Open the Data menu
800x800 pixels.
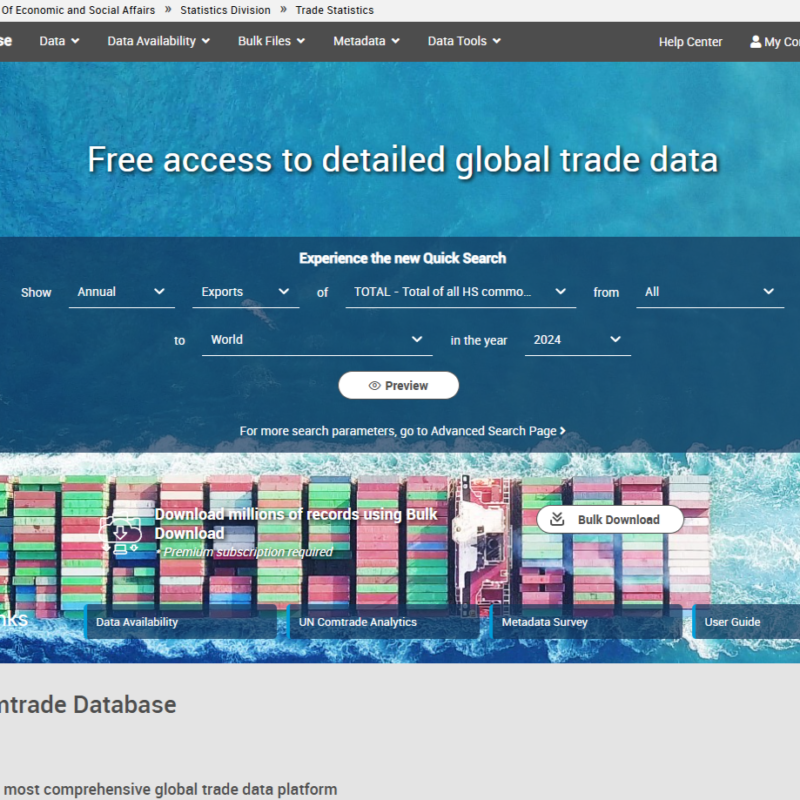tap(53, 41)
